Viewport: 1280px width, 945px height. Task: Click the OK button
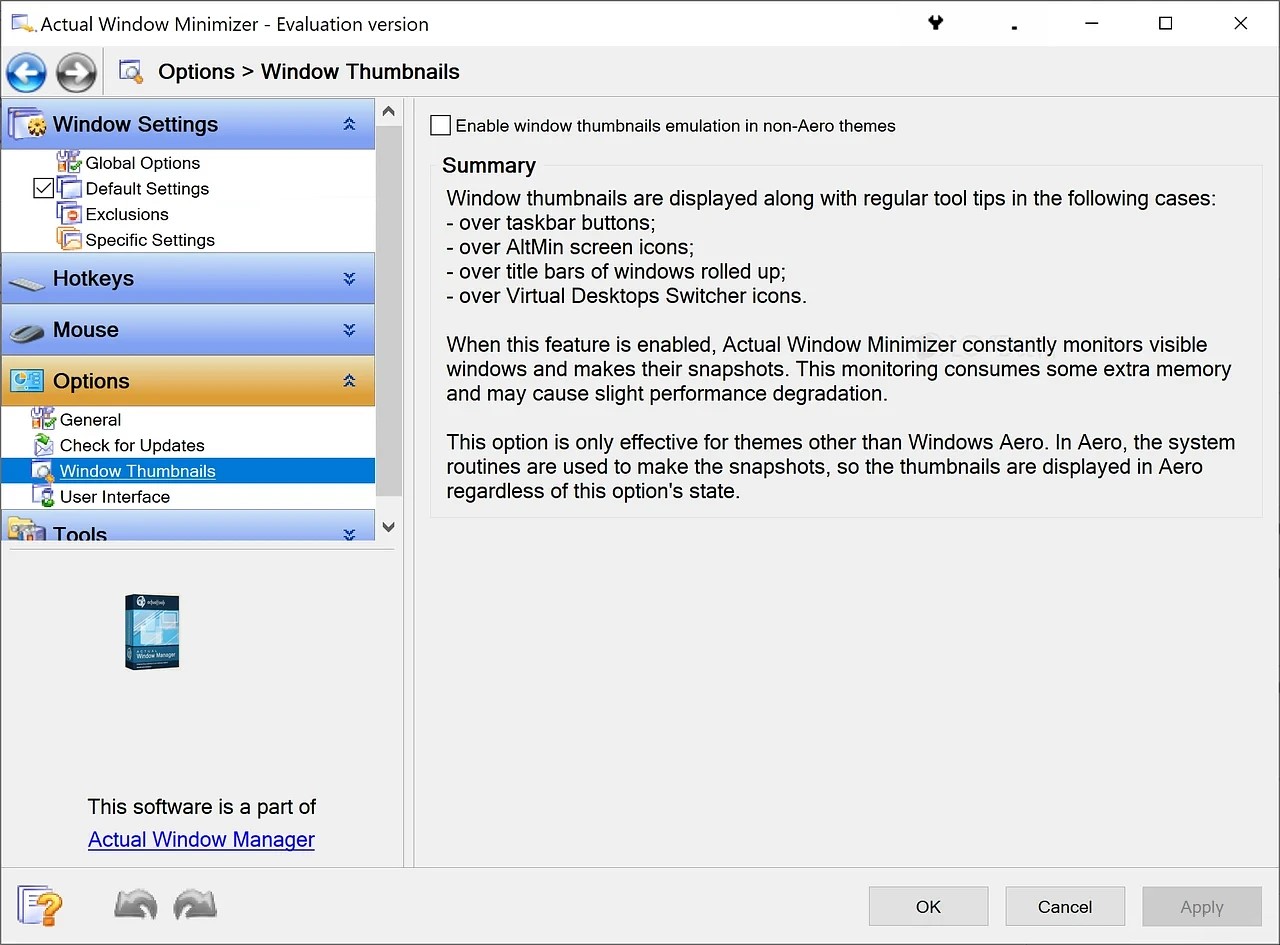[x=928, y=906]
